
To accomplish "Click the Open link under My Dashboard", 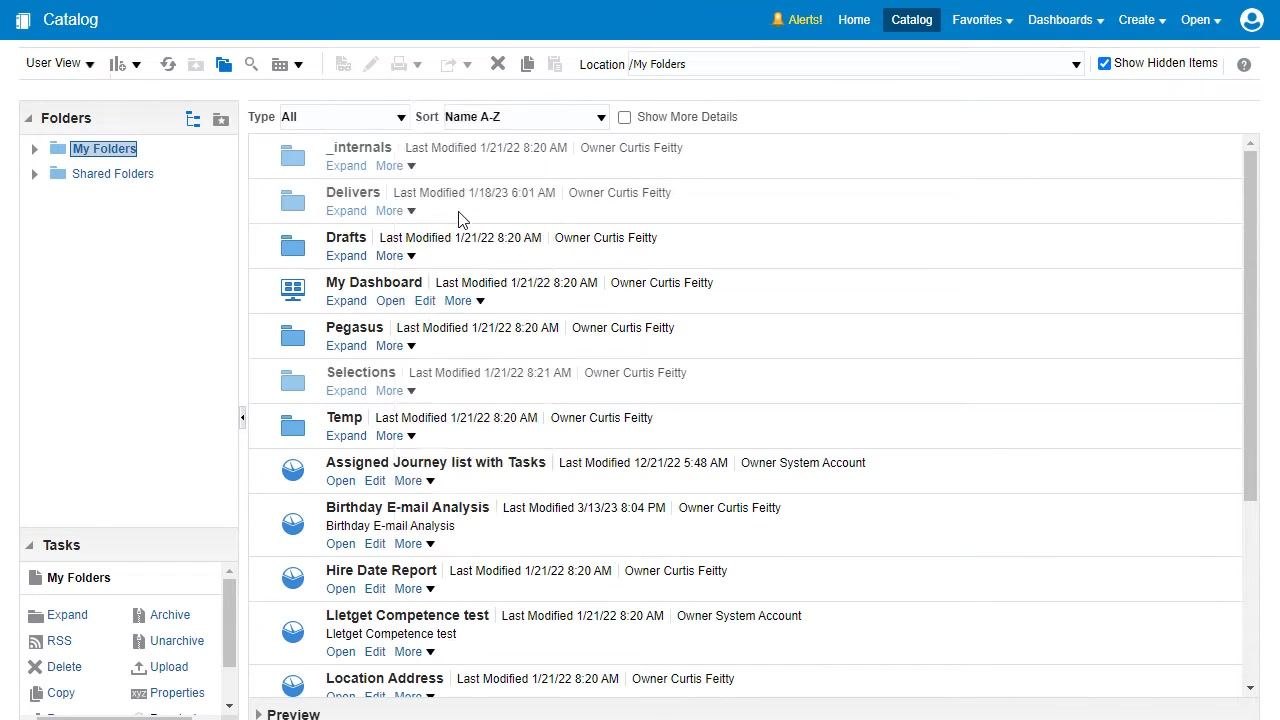I will [x=390, y=301].
